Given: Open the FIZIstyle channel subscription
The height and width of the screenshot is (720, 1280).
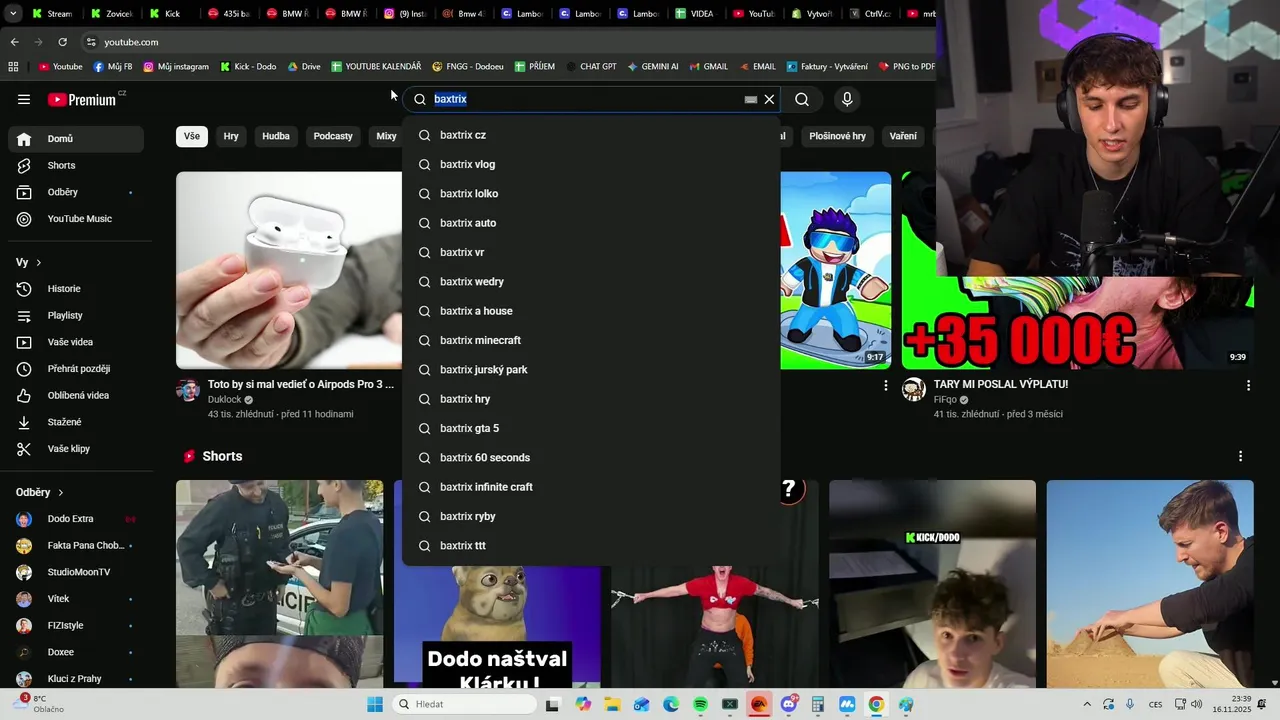Looking at the screenshot, I should [x=76, y=625].
